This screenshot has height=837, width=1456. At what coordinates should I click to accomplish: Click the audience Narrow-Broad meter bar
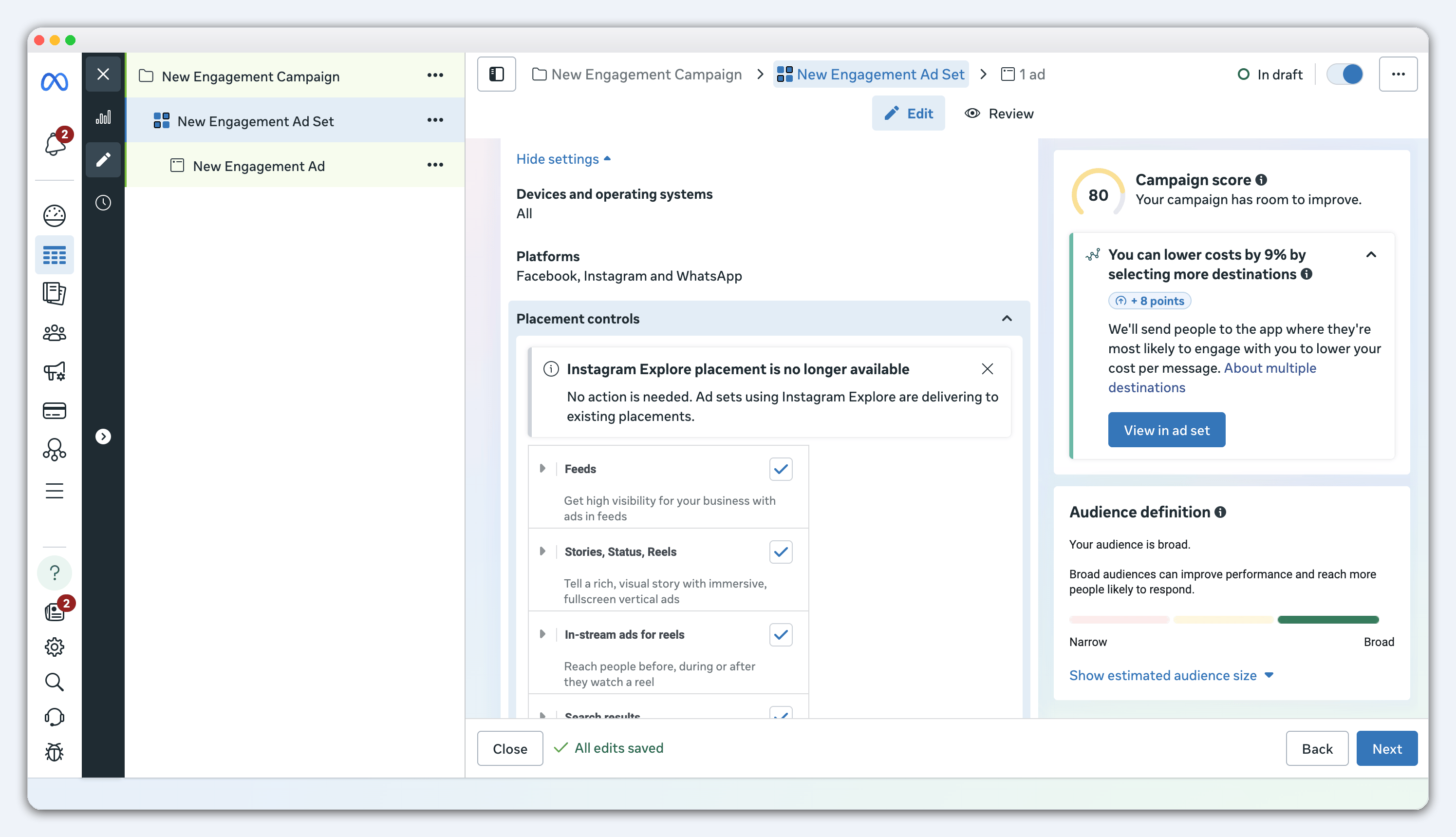click(1224, 620)
